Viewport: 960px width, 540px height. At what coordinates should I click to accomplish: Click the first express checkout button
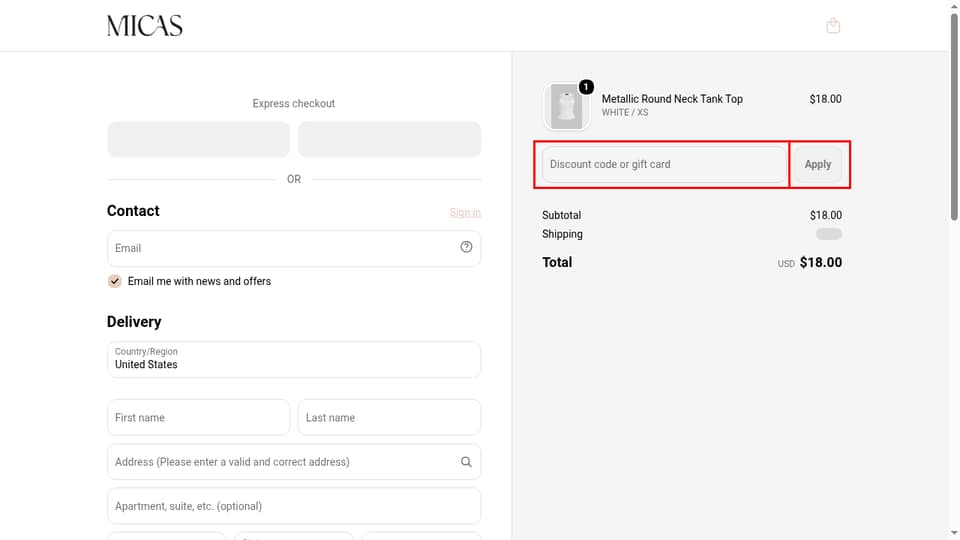tap(198, 139)
